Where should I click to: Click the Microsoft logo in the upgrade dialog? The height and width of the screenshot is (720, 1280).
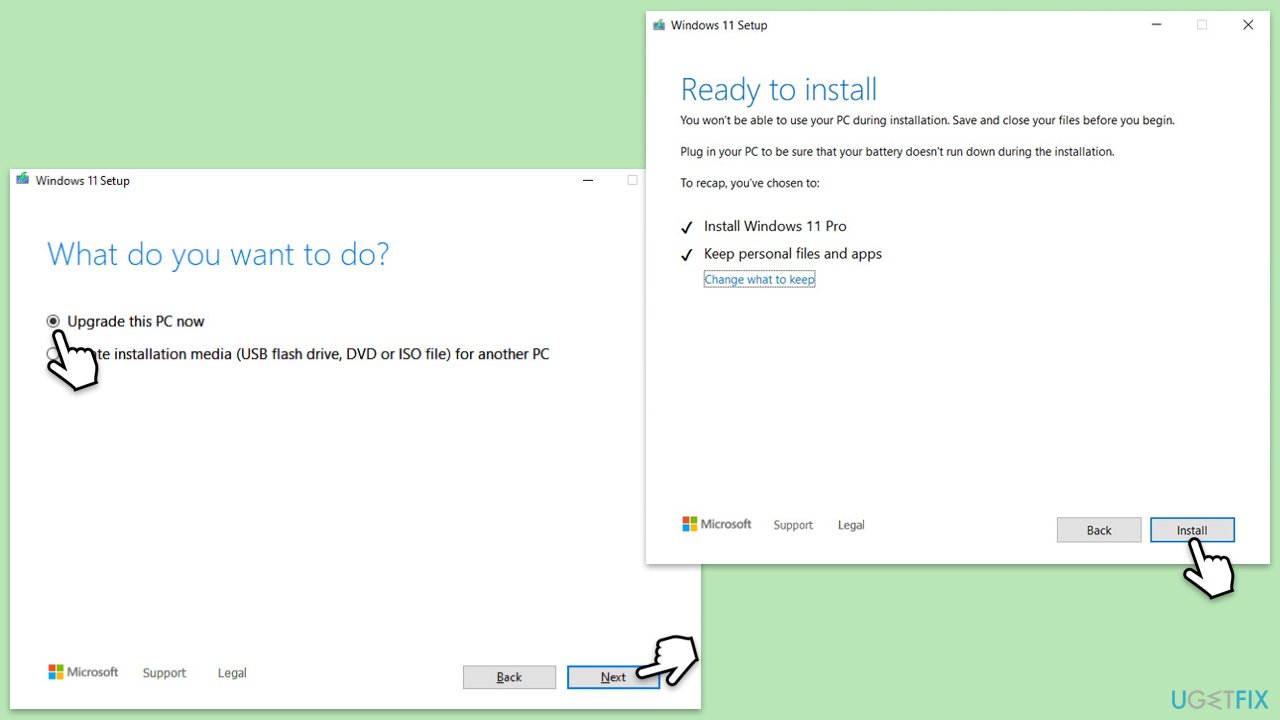coord(83,671)
